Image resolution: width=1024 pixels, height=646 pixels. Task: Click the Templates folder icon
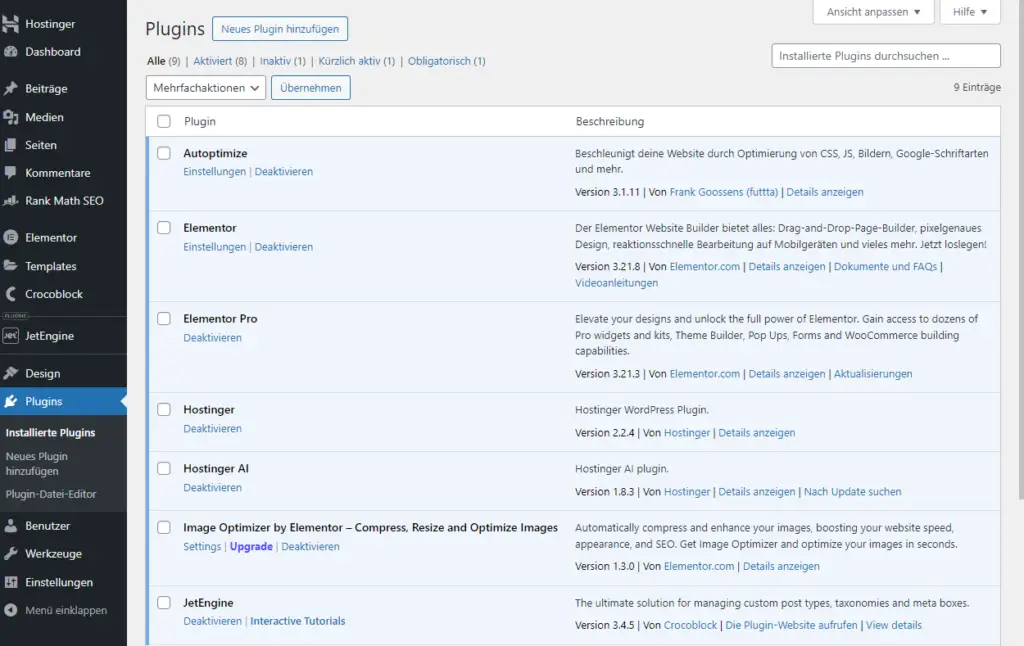click(x=10, y=266)
